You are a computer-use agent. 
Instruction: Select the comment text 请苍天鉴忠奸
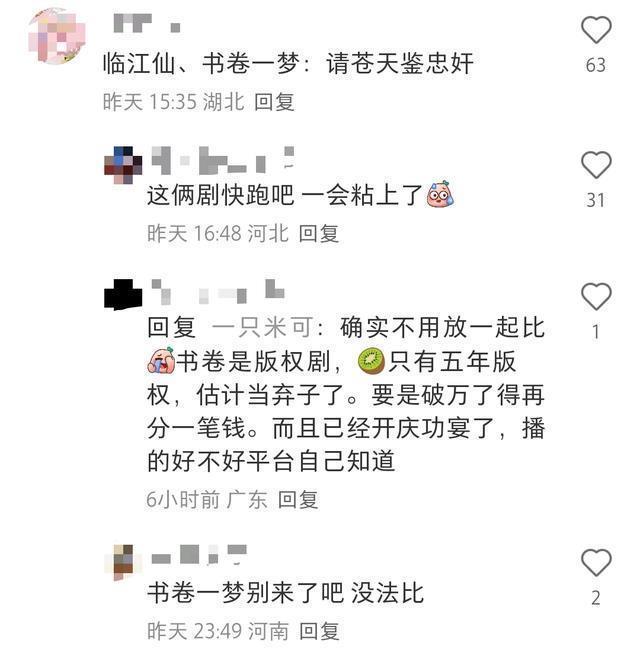pyautogui.click(x=400, y=64)
